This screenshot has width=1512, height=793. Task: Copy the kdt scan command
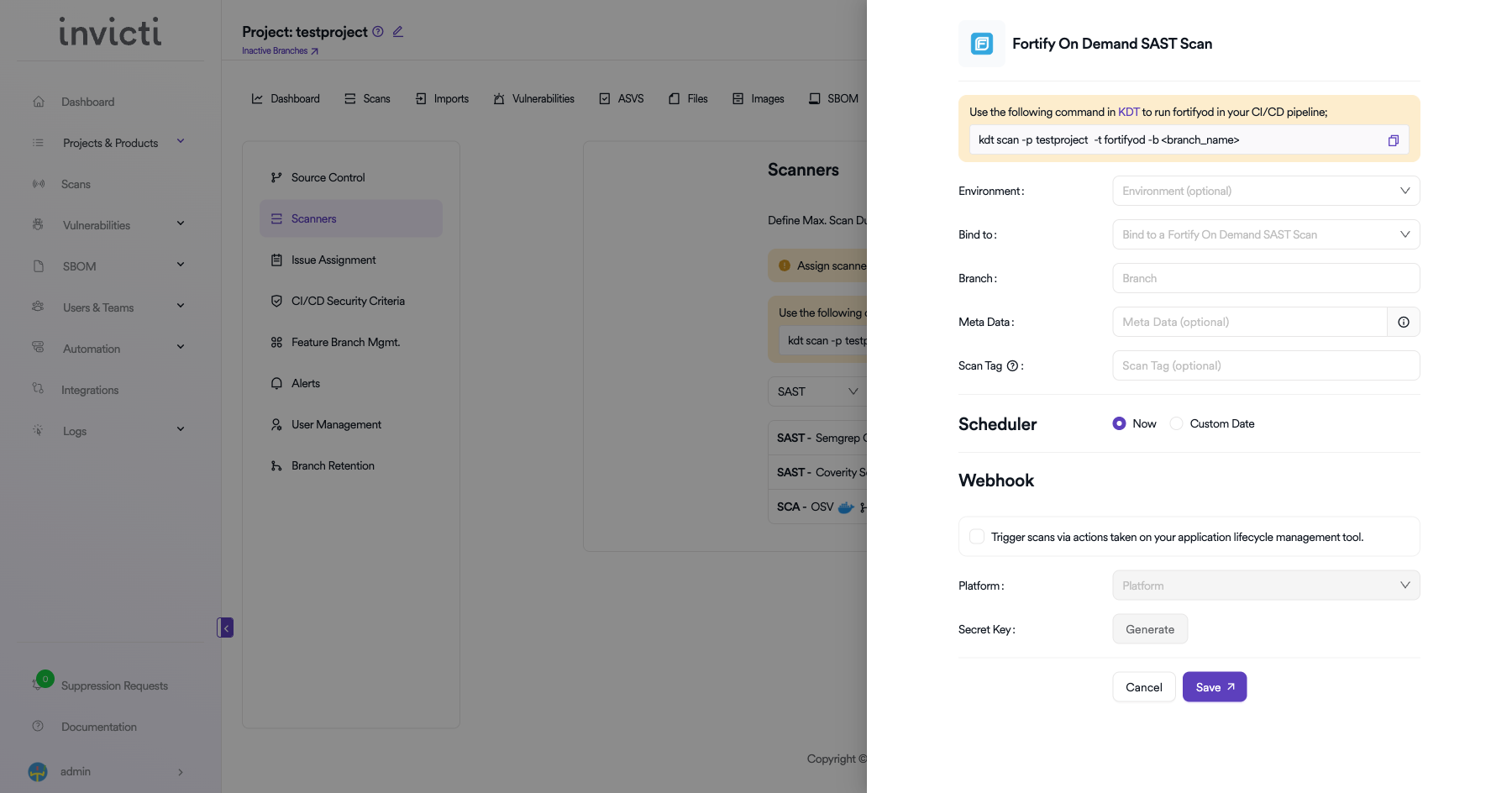point(1393,140)
